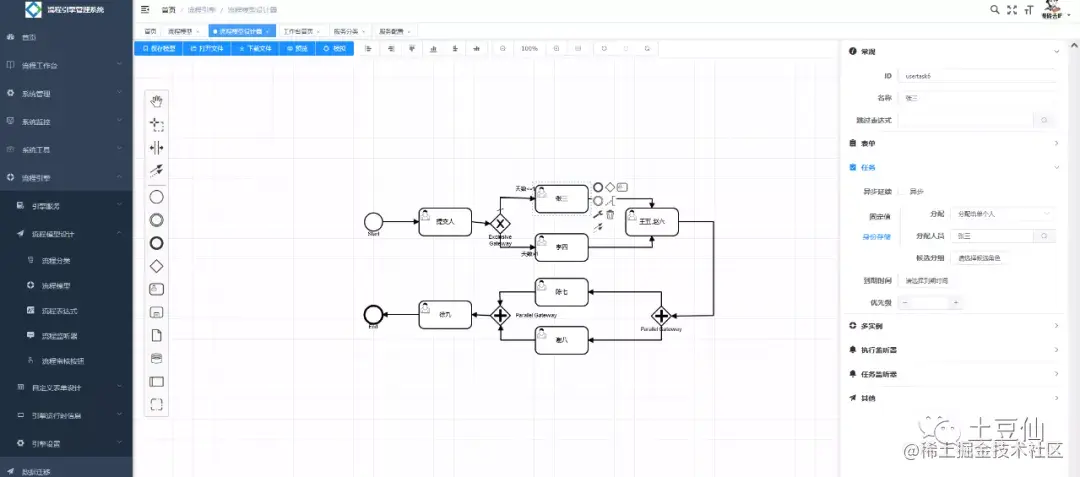This screenshot has height=477, width=1080.
Task: Collapse the sidebar with hamburger icon
Action: click(145, 10)
